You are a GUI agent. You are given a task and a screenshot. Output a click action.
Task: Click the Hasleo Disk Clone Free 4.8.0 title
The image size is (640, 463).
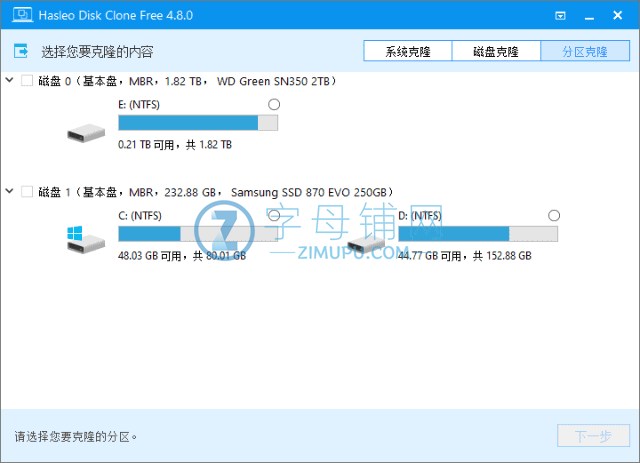tap(116, 16)
